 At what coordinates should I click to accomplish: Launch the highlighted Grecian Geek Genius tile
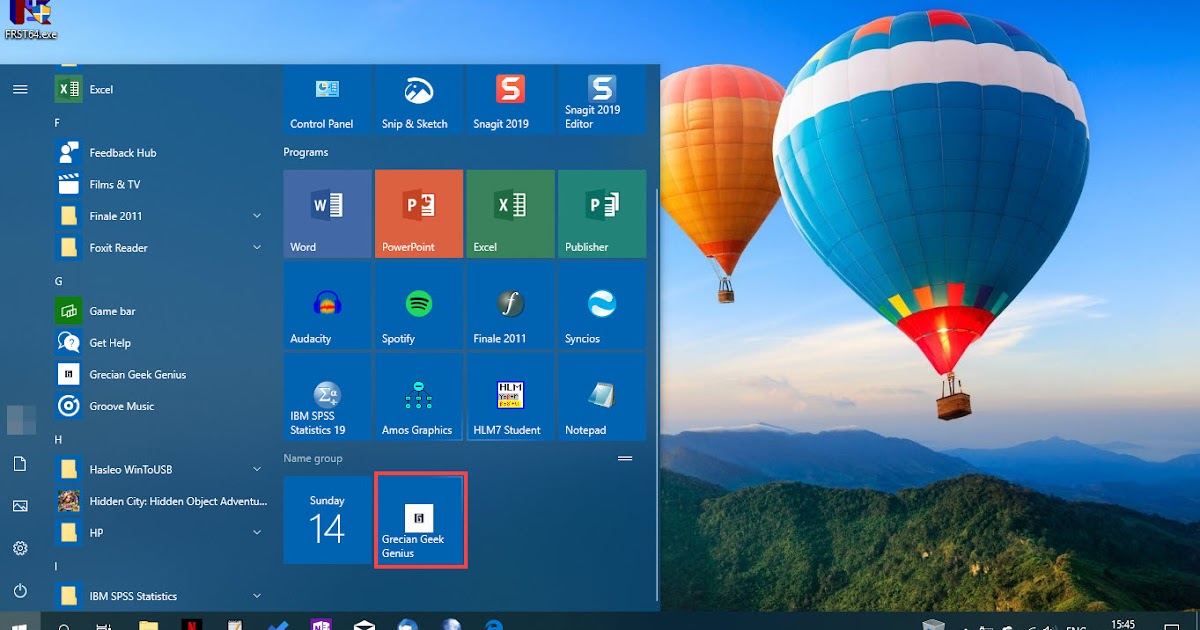pos(420,520)
